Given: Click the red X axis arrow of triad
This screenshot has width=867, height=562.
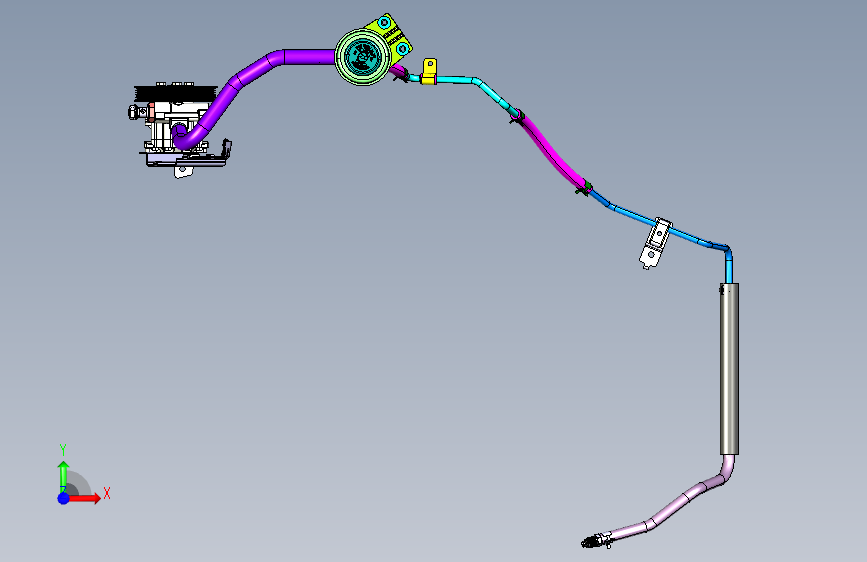Looking at the screenshot, I should [86, 498].
